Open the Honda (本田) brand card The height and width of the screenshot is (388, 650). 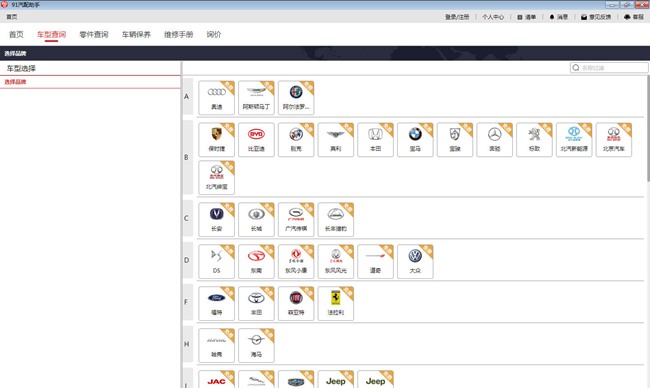376,140
